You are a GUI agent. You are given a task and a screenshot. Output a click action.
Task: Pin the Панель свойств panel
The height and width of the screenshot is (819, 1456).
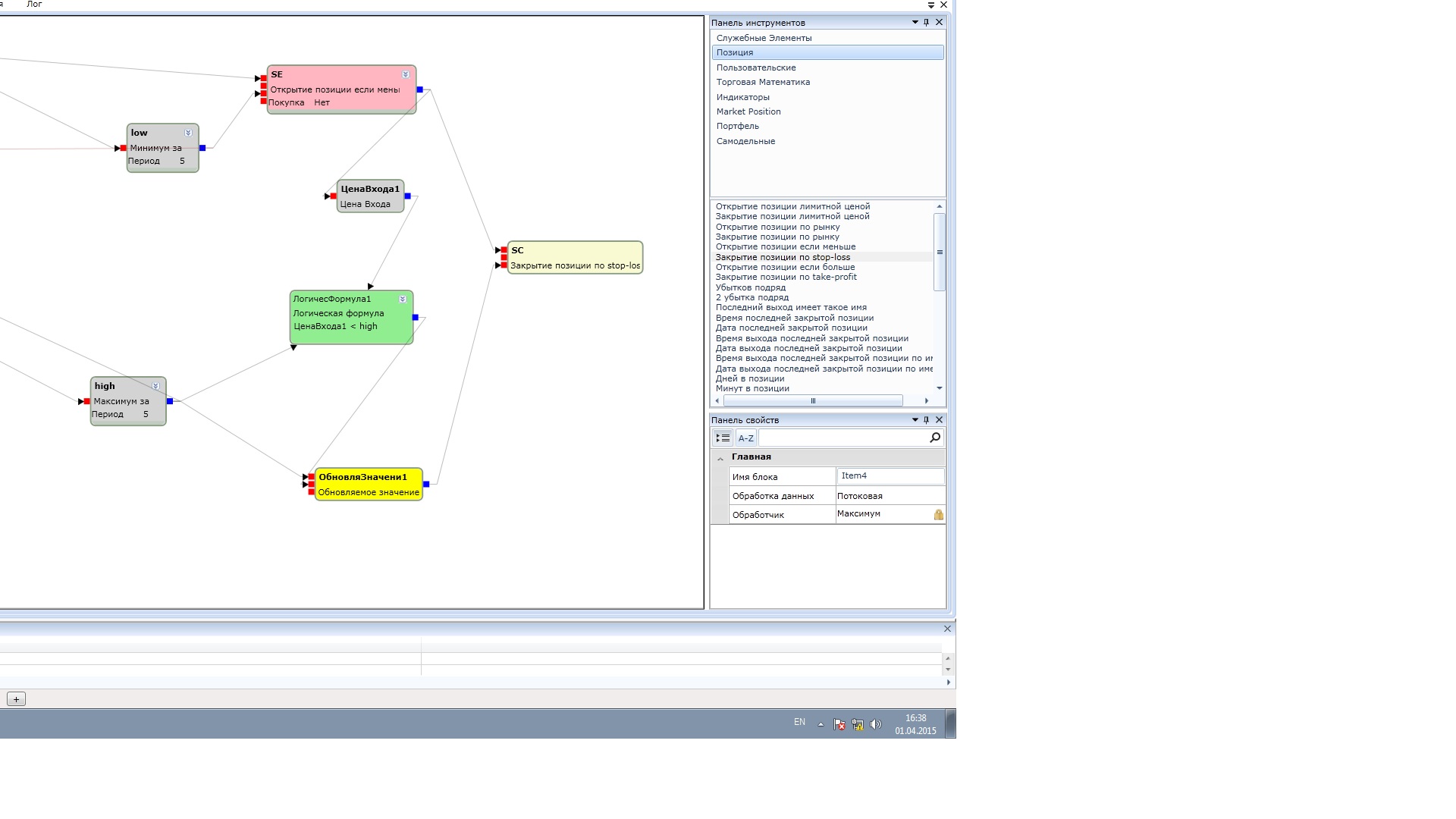(x=926, y=420)
